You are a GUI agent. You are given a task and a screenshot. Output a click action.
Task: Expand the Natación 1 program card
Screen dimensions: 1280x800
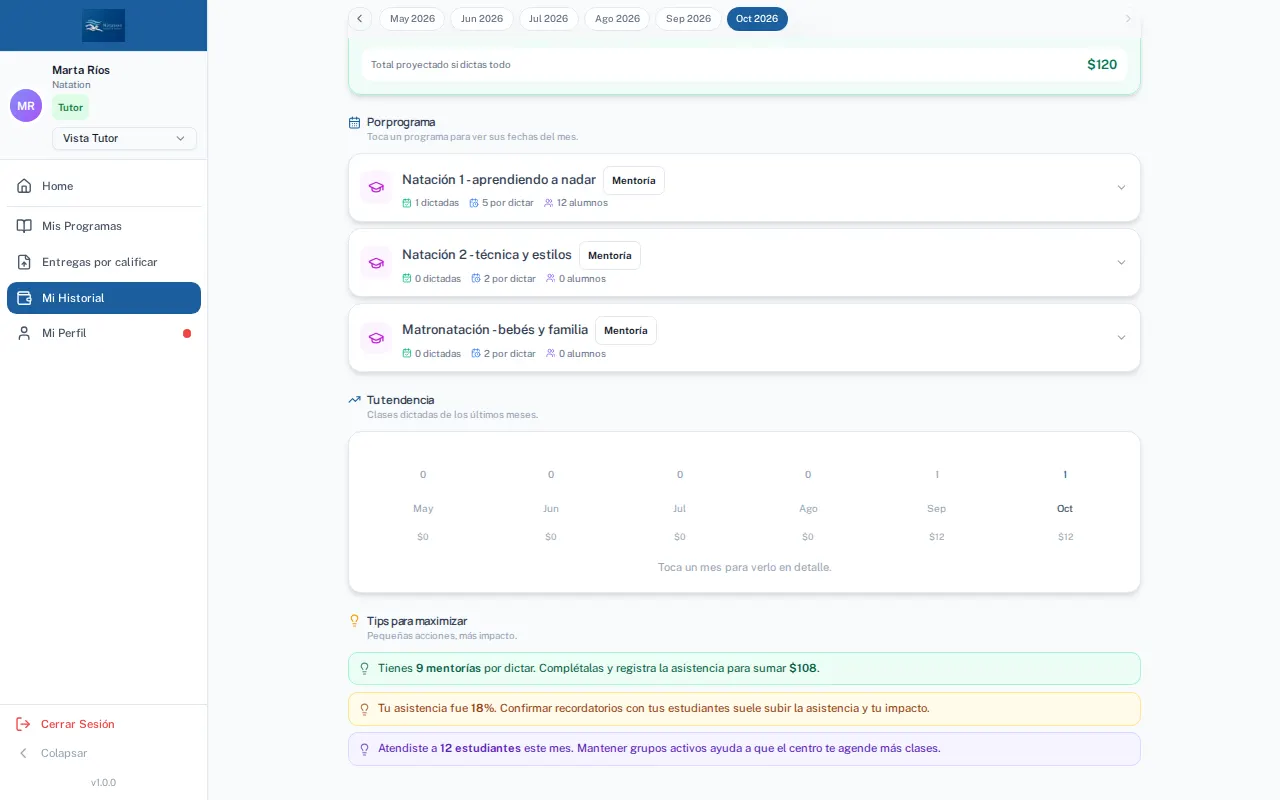744,188
